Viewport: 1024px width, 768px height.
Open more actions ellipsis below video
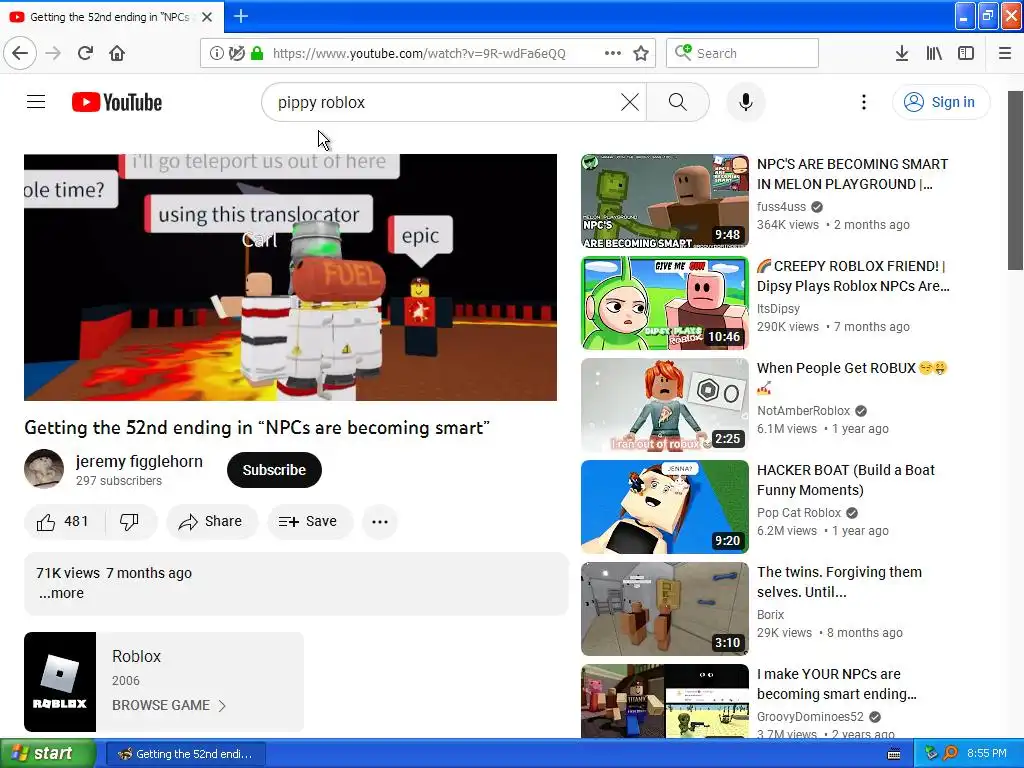379,521
